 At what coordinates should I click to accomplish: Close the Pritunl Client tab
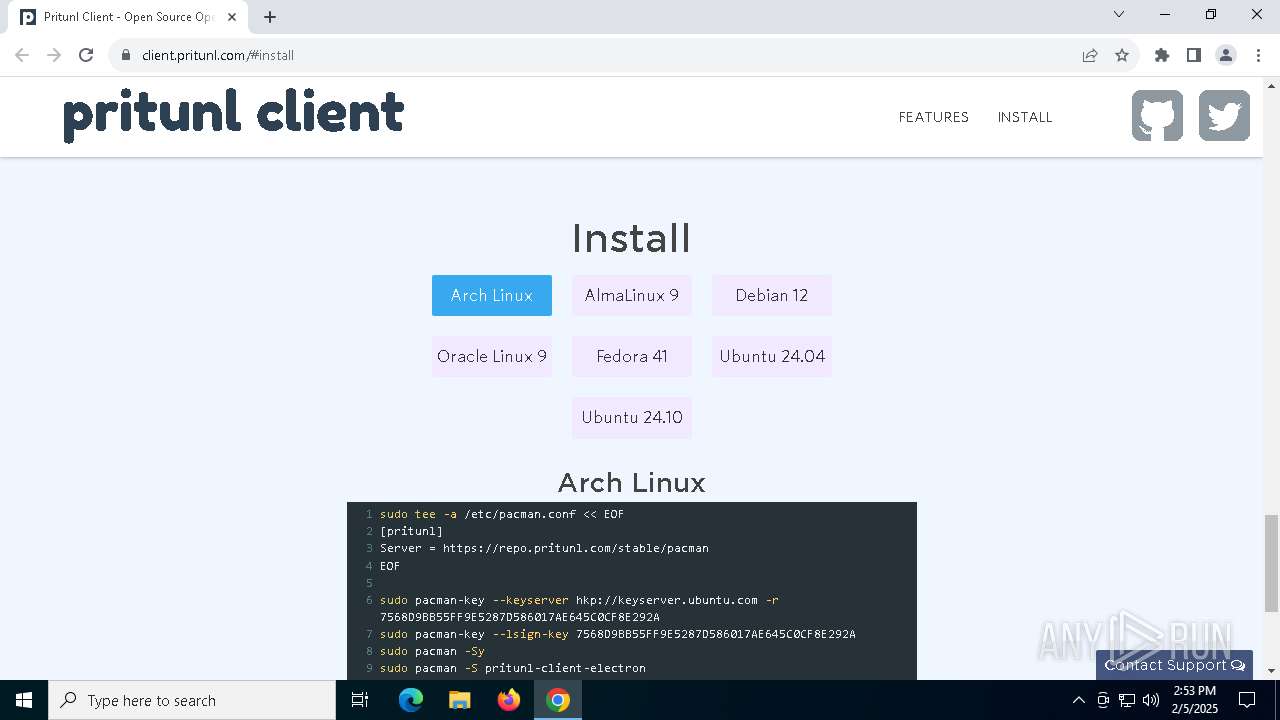coord(232,16)
